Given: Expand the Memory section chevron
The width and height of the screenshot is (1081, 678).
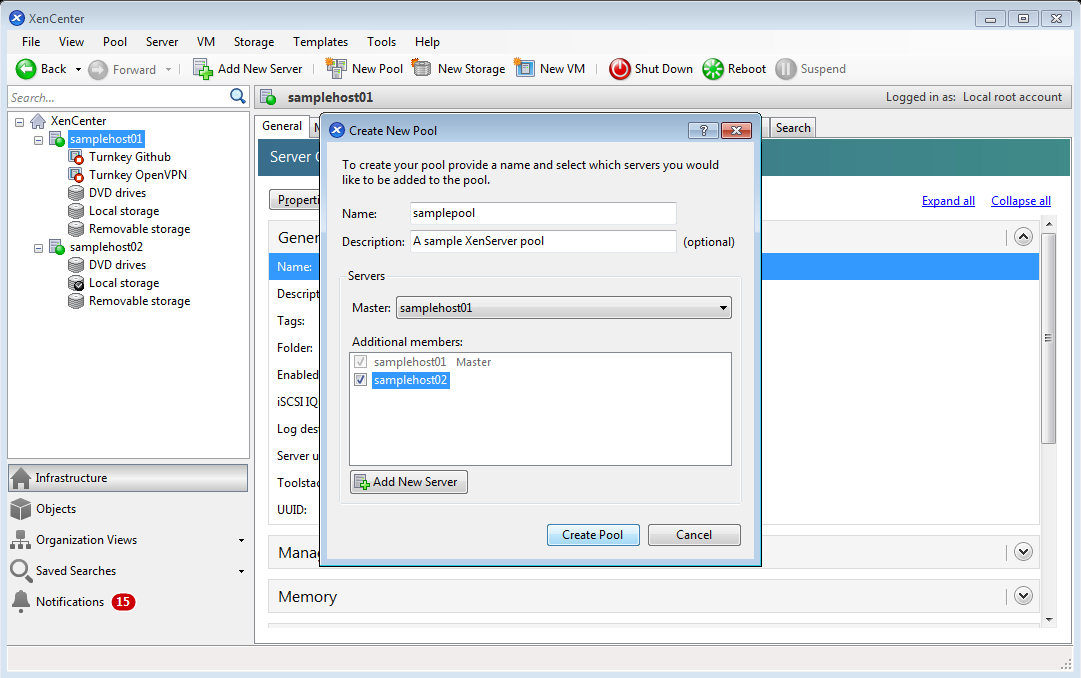Looking at the screenshot, I should [x=1022, y=596].
